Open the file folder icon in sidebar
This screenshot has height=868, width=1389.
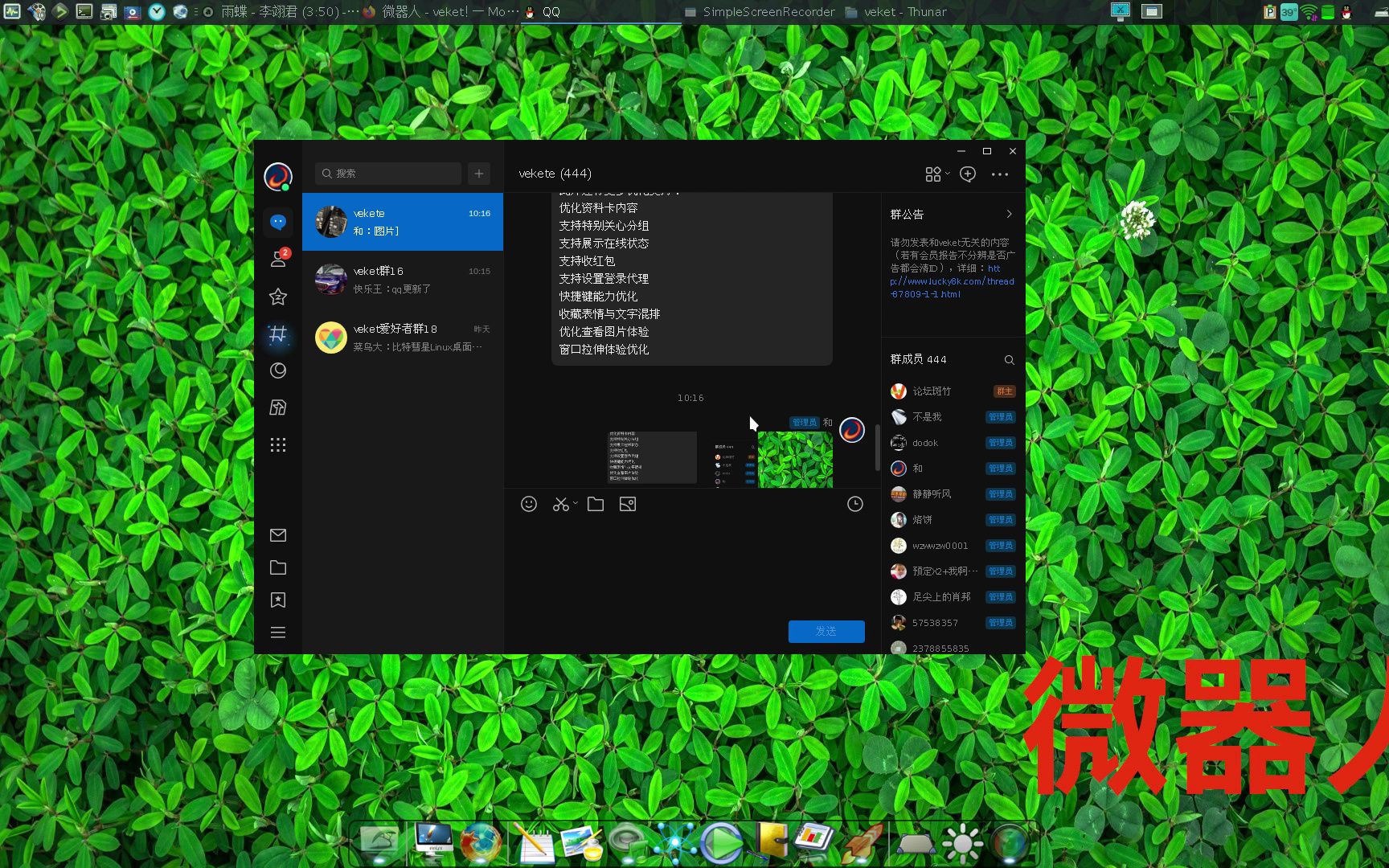tap(278, 567)
